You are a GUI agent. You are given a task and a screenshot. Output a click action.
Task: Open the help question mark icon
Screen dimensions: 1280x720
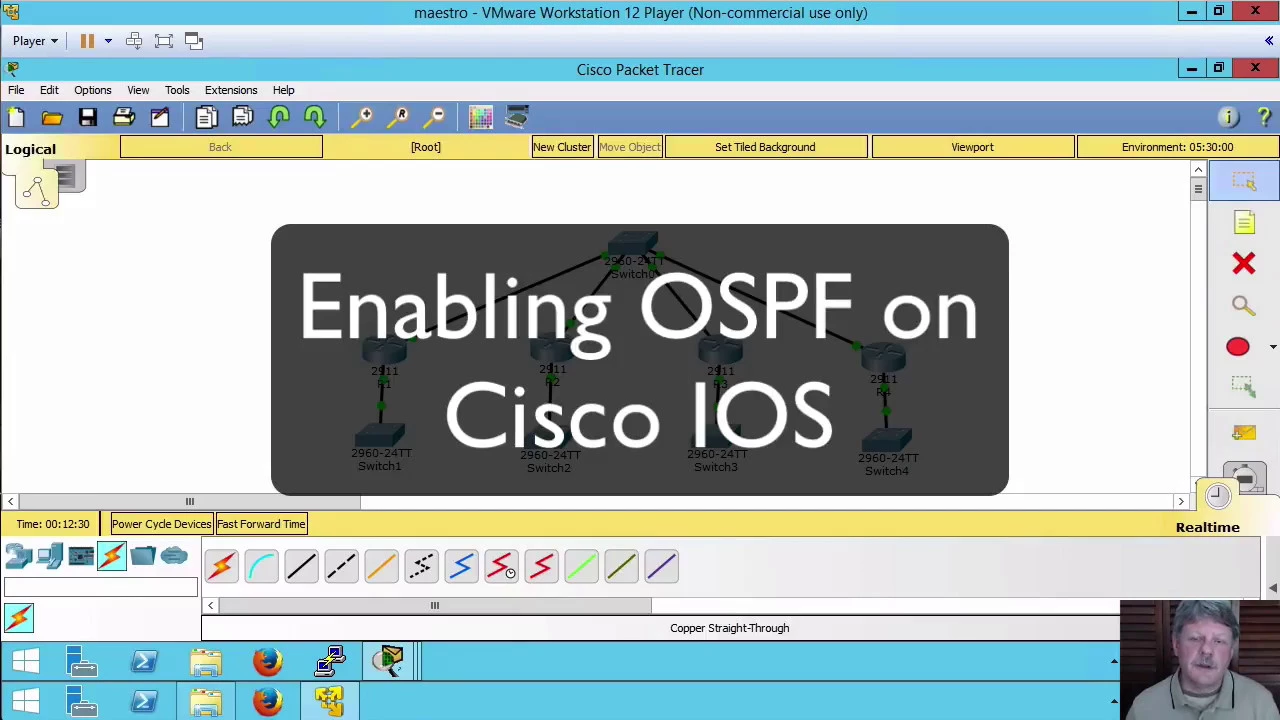(x=1264, y=118)
